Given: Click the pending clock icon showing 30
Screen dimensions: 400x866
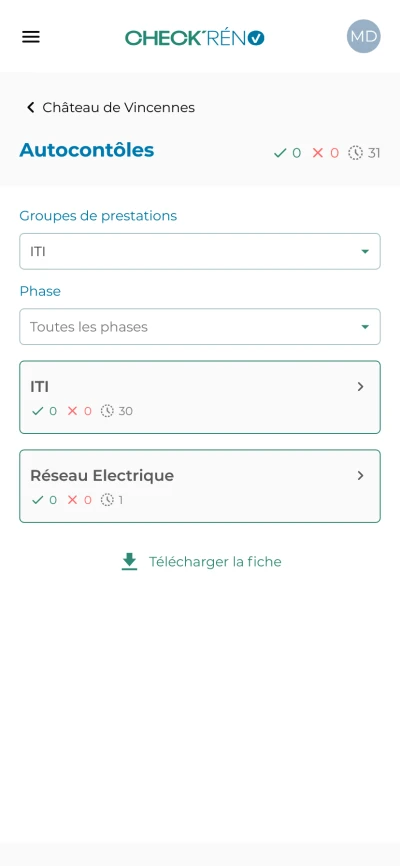Looking at the screenshot, I should click(x=107, y=411).
